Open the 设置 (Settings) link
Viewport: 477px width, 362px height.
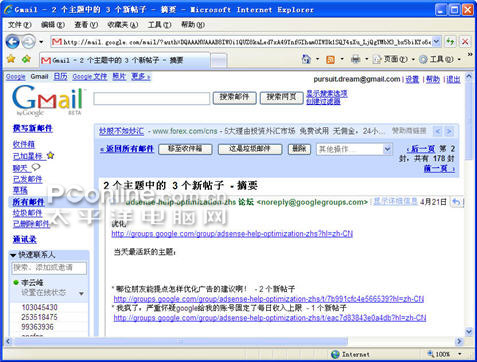pos(412,79)
